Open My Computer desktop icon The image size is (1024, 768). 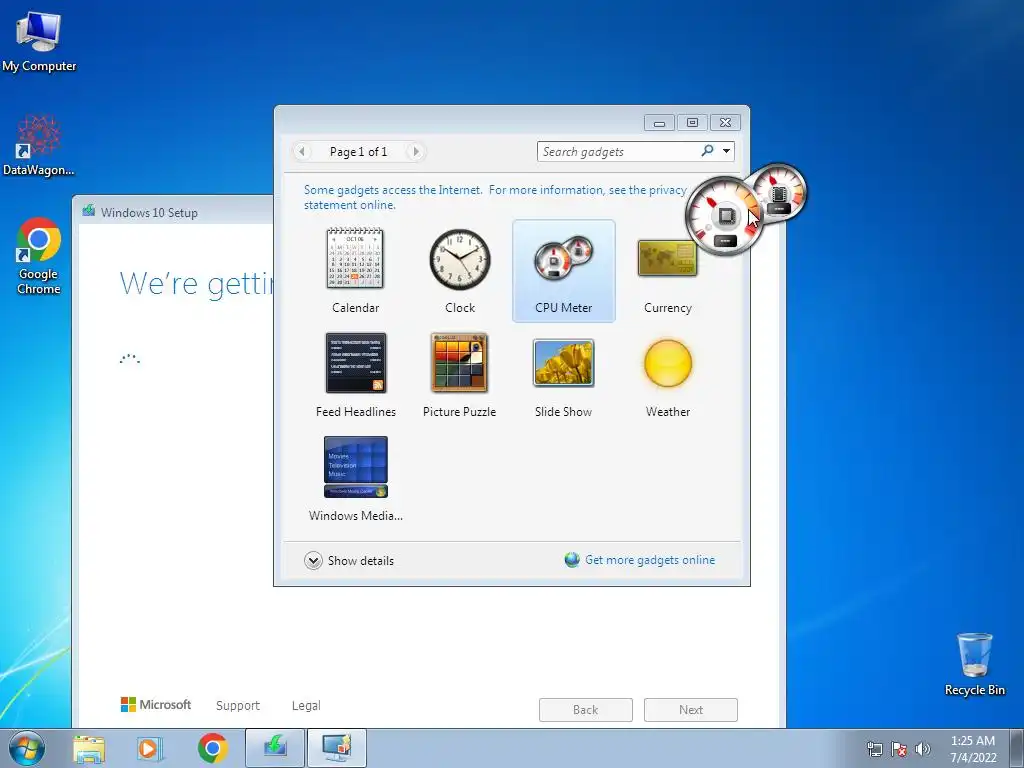(x=39, y=41)
